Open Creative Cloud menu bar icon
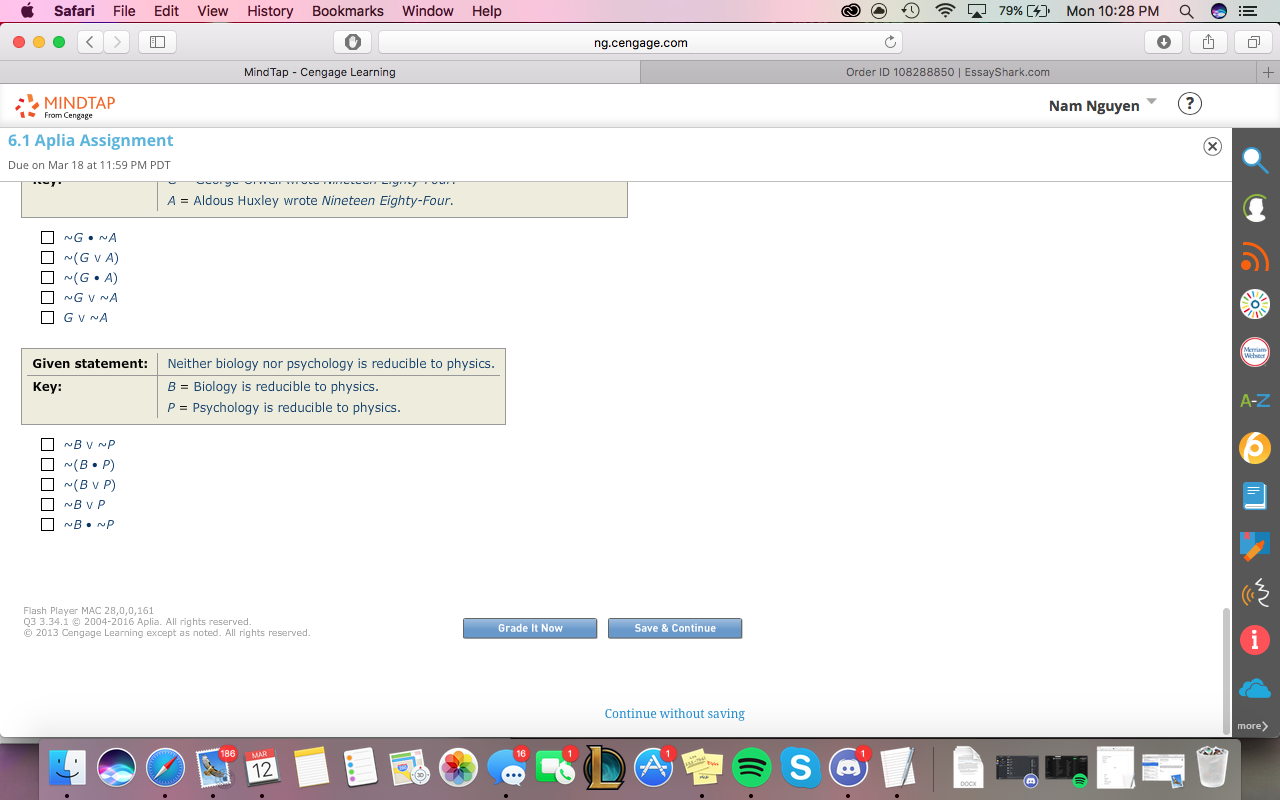This screenshot has height=800, width=1280. tap(851, 11)
